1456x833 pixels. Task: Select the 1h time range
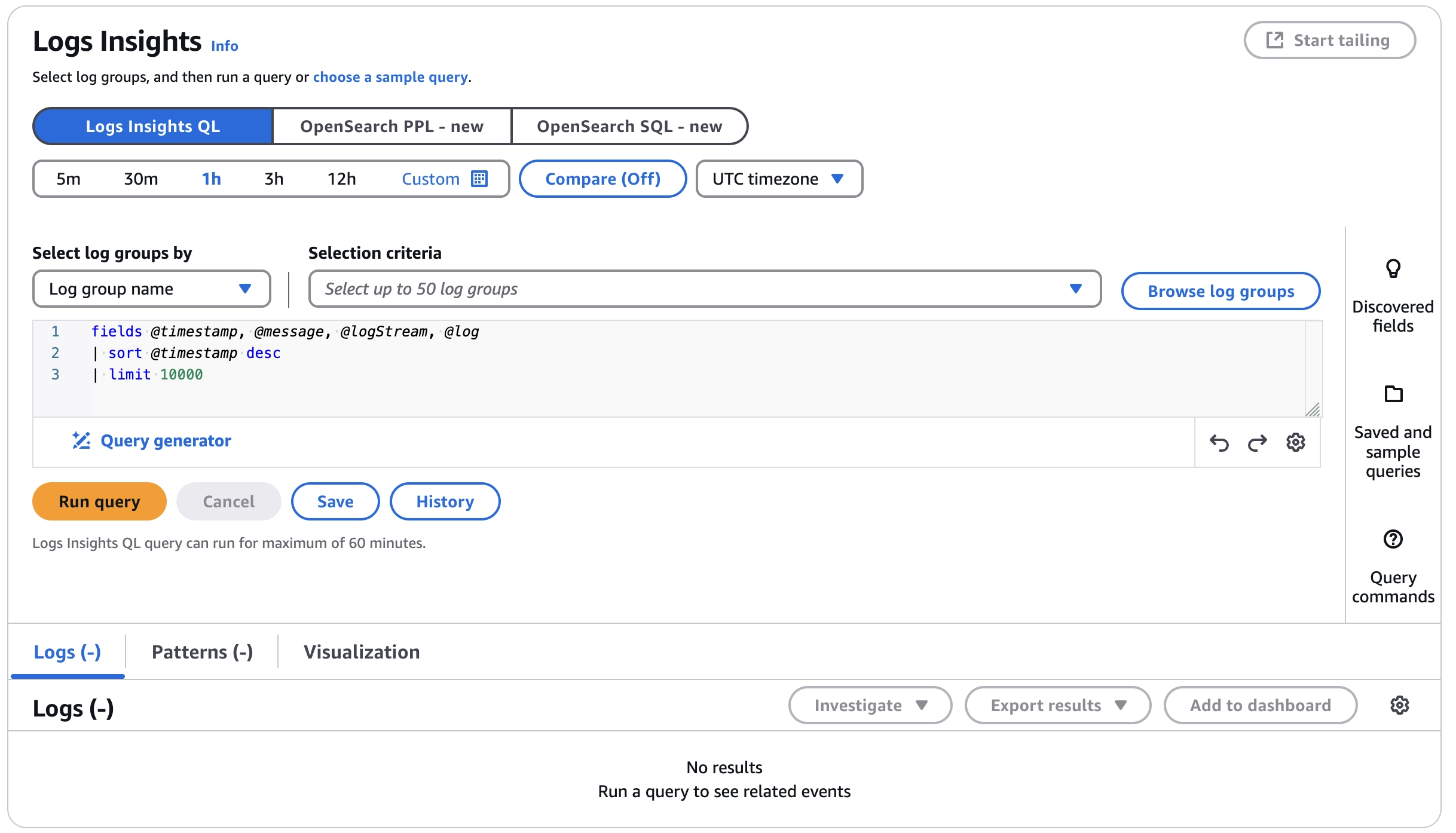211,179
